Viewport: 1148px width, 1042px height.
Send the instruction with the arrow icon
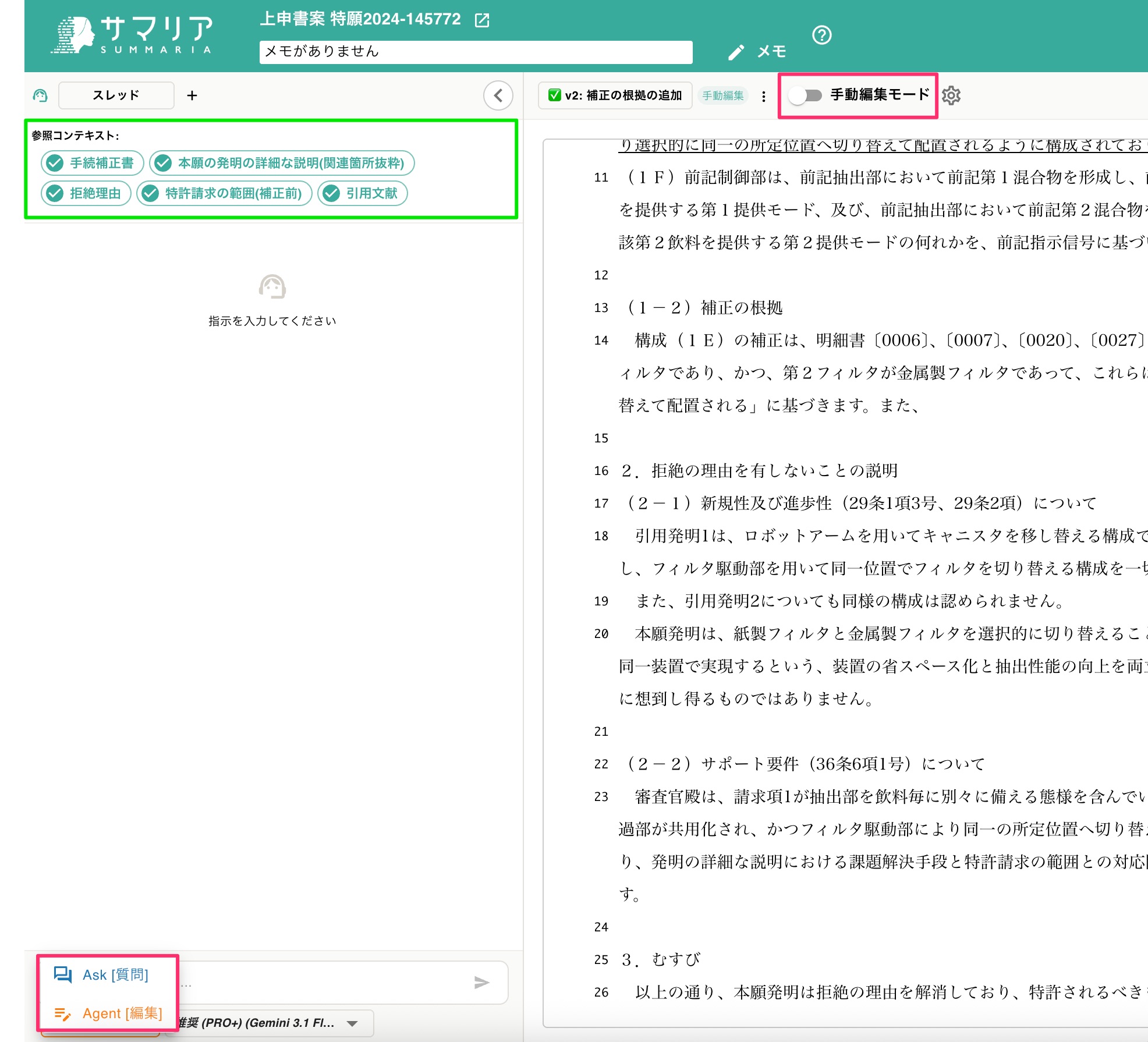[x=481, y=983]
